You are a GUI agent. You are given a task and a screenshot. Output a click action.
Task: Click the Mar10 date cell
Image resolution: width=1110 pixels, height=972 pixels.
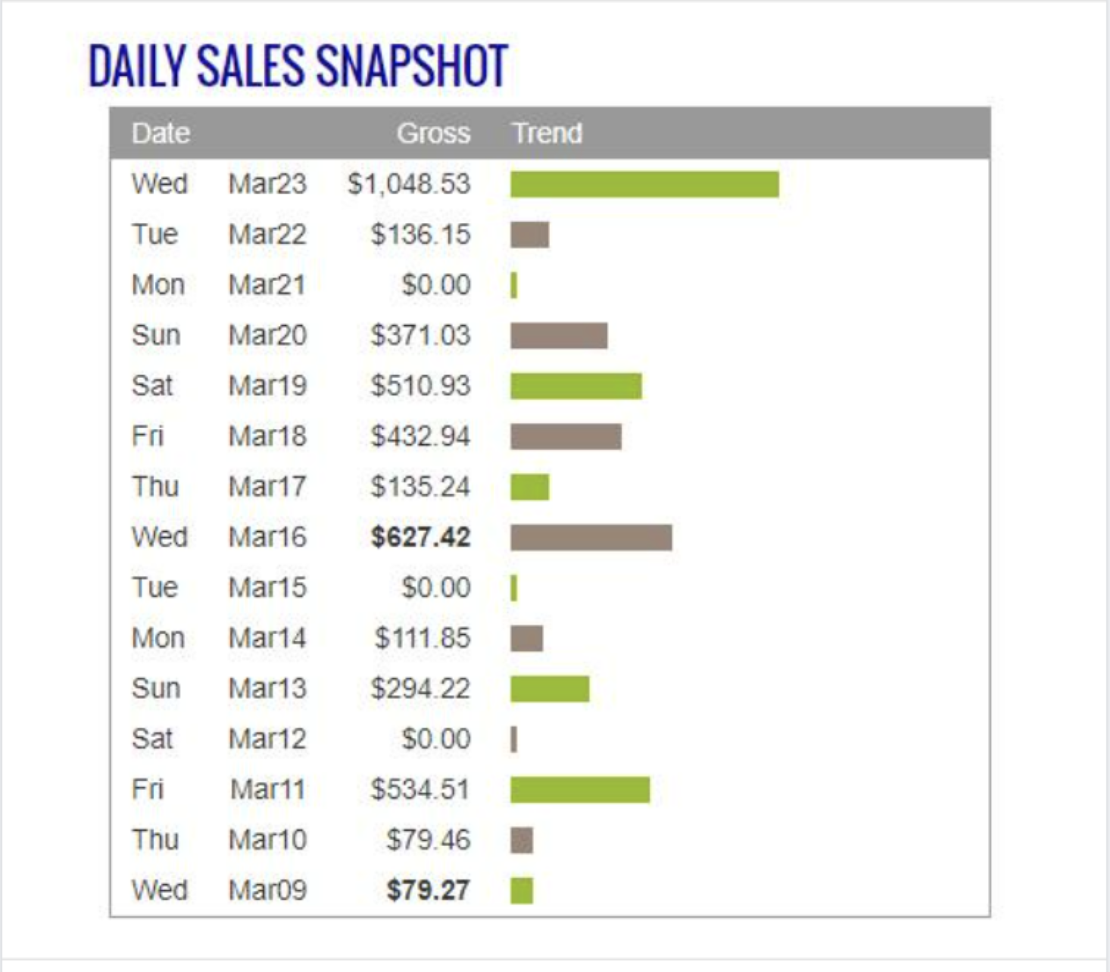click(x=267, y=840)
